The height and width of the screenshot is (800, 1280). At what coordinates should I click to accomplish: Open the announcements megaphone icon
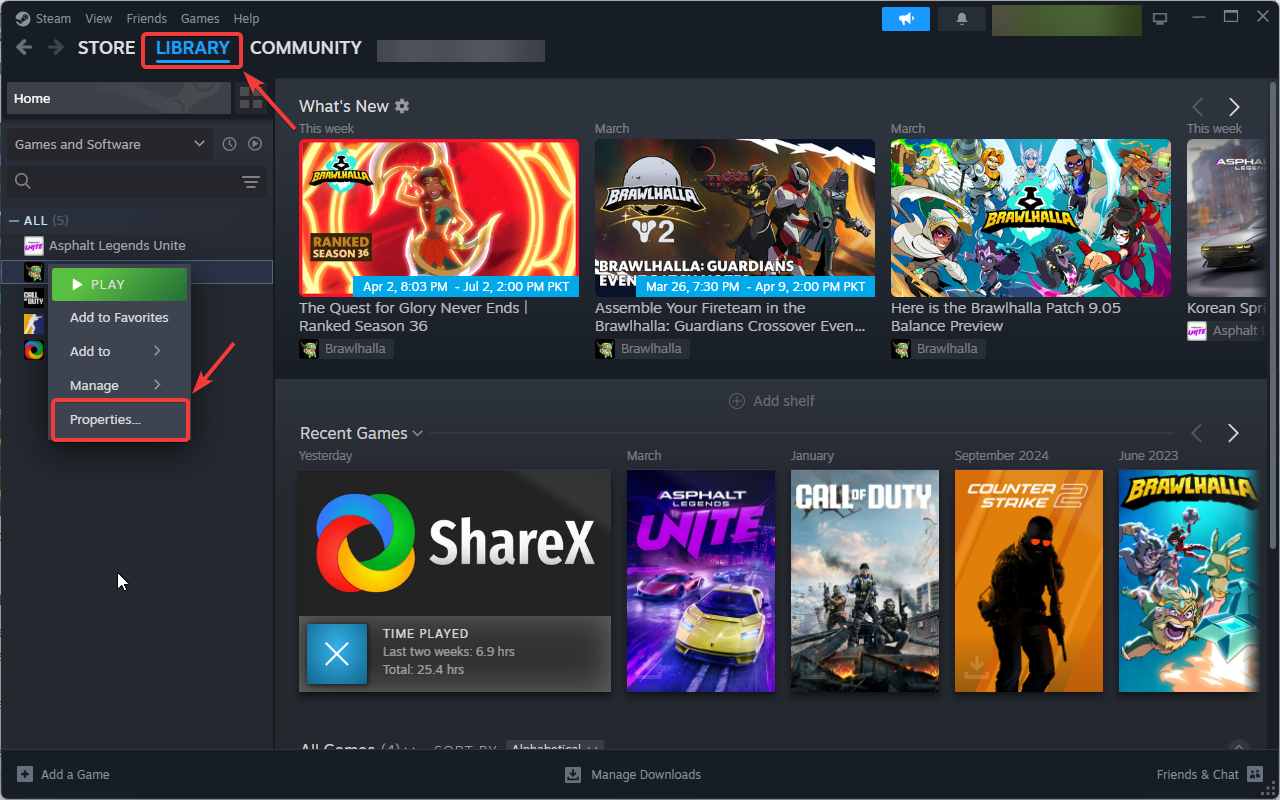pos(905,18)
